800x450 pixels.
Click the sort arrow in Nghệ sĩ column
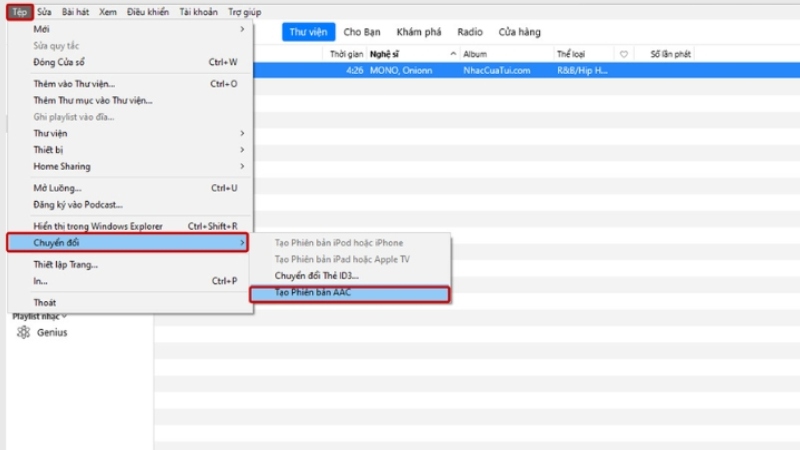click(x=453, y=54)
